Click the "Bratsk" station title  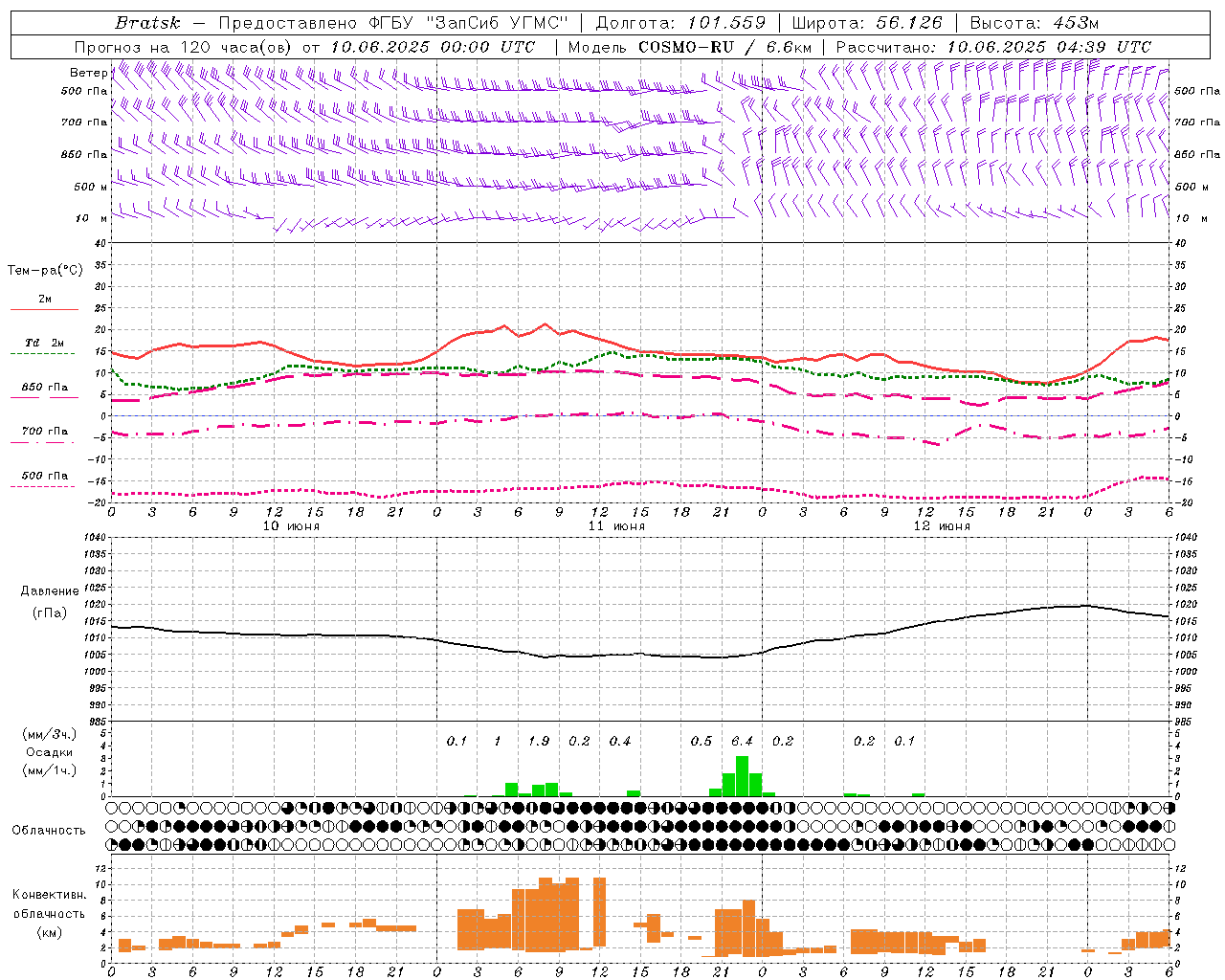(147, 23)
